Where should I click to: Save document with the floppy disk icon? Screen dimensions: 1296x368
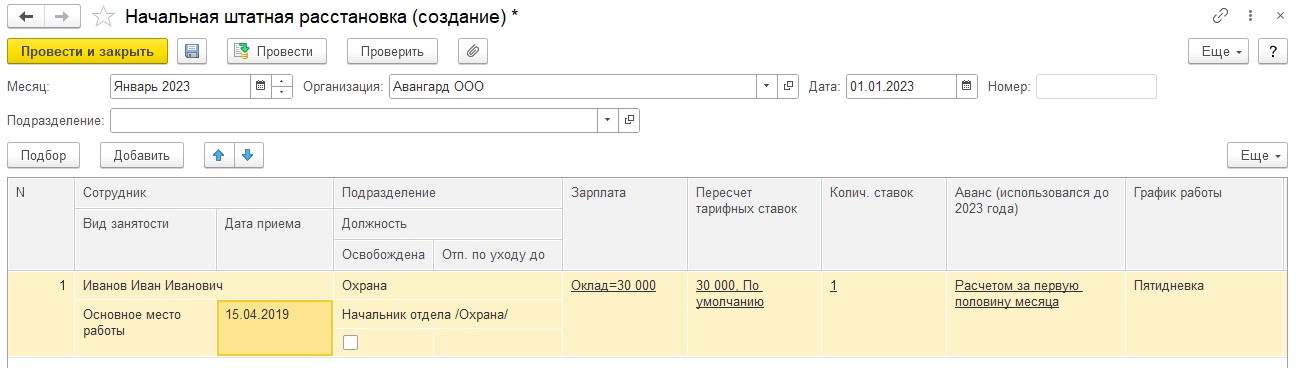pos(192,51)
